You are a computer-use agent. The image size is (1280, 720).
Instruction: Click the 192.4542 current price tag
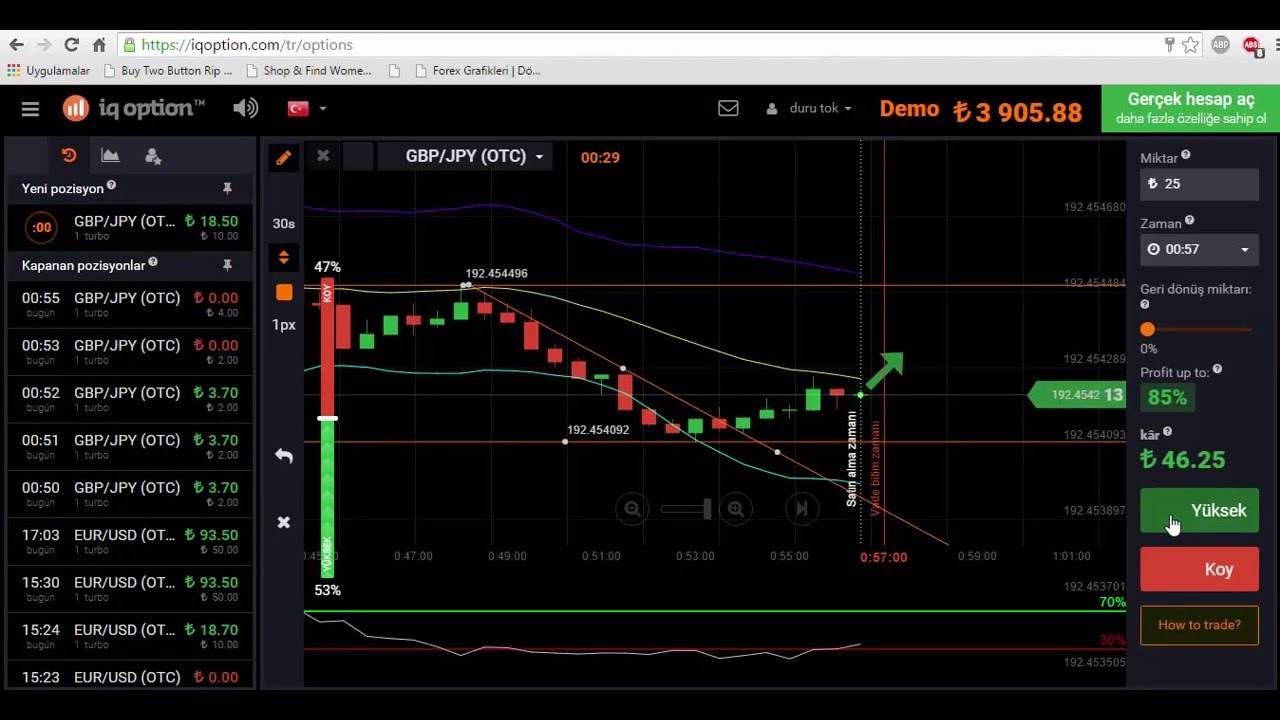coord(1078,395)
